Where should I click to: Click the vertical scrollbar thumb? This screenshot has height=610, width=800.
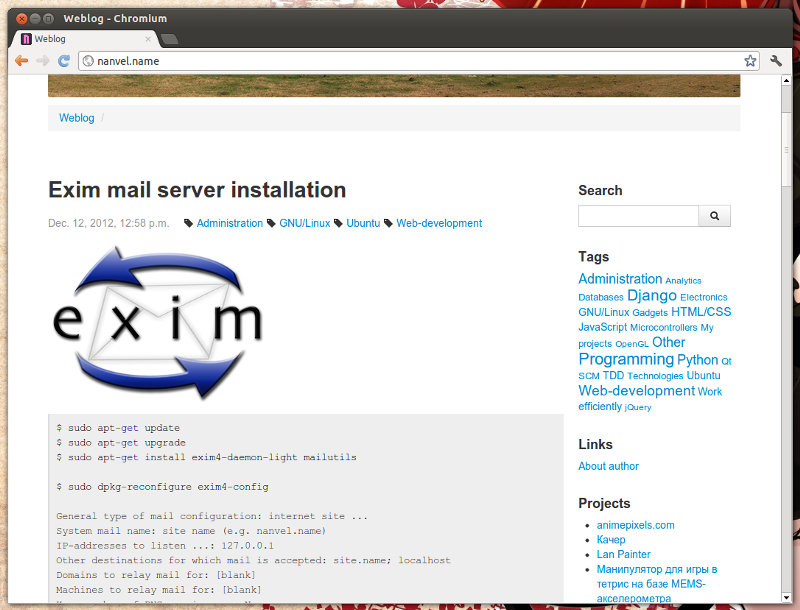pyautogui.click(x=786, y=149)
